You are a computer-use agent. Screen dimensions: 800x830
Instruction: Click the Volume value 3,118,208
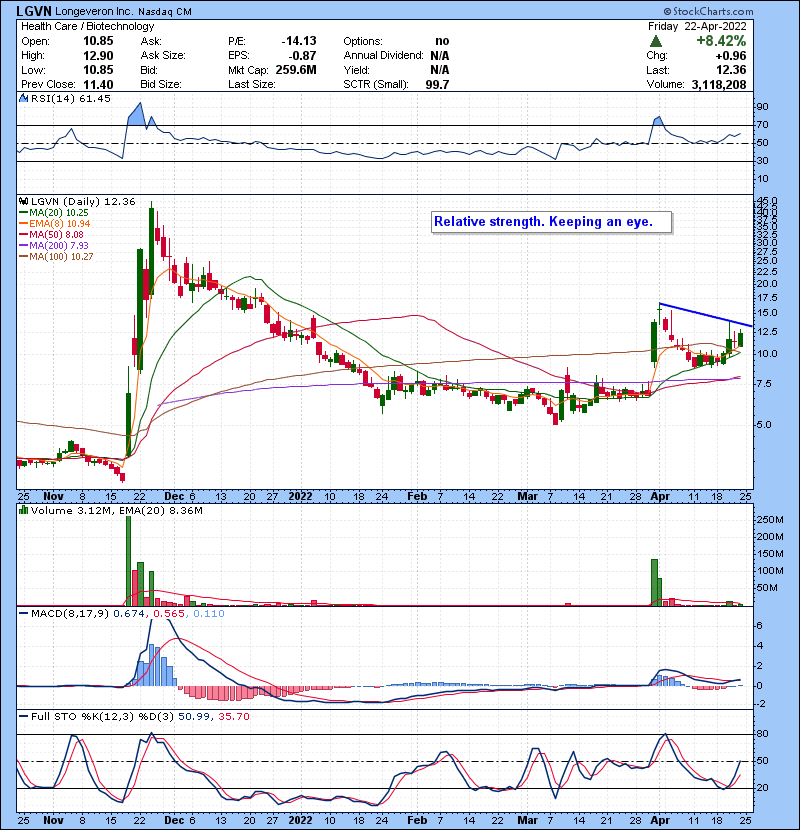tap(719, 85)
